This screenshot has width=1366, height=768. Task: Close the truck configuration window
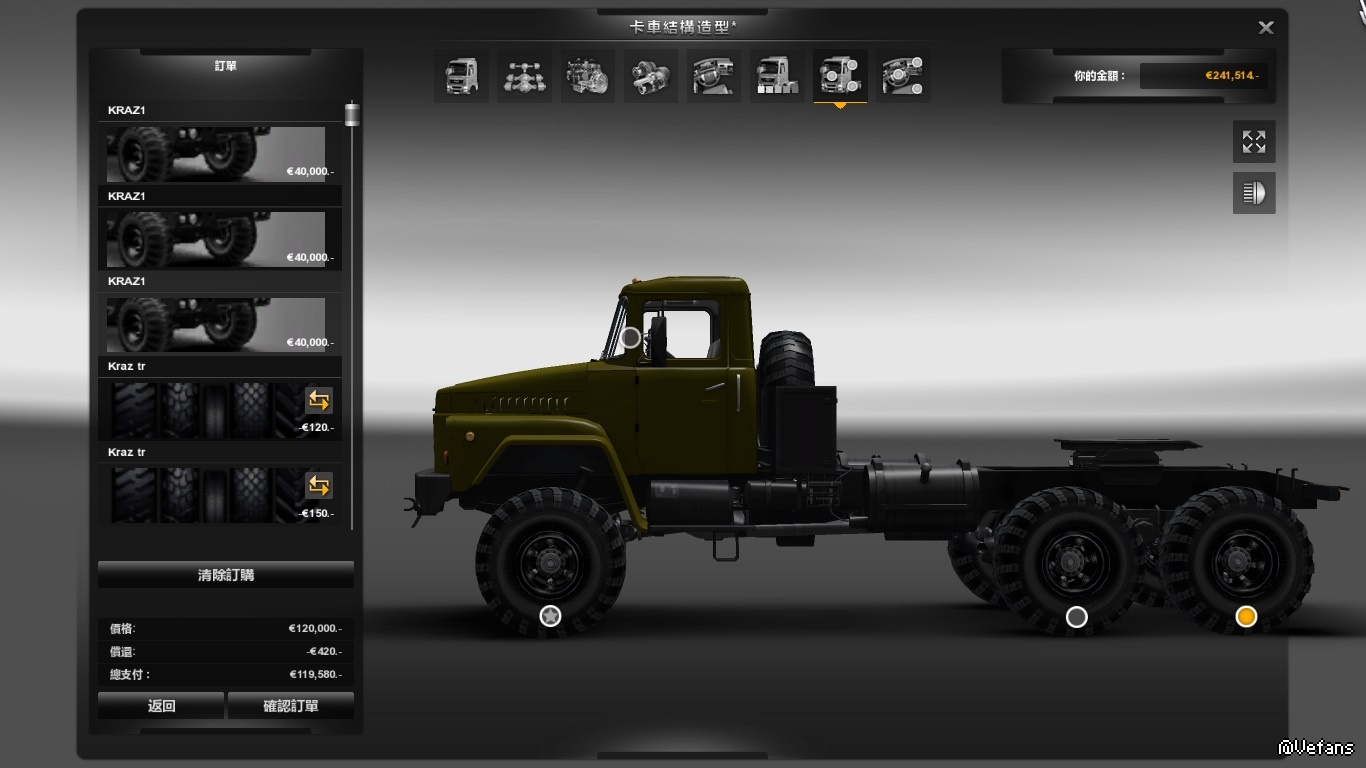[1266, 28]
